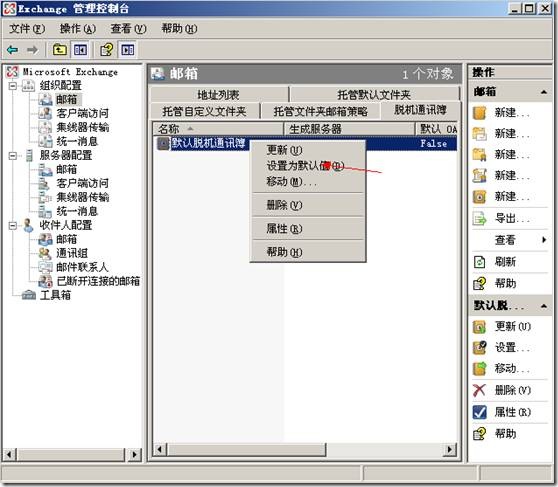Choose 属性(R) in context menu
This screenshot has width=558, height=487.
[x=308, y=229]
